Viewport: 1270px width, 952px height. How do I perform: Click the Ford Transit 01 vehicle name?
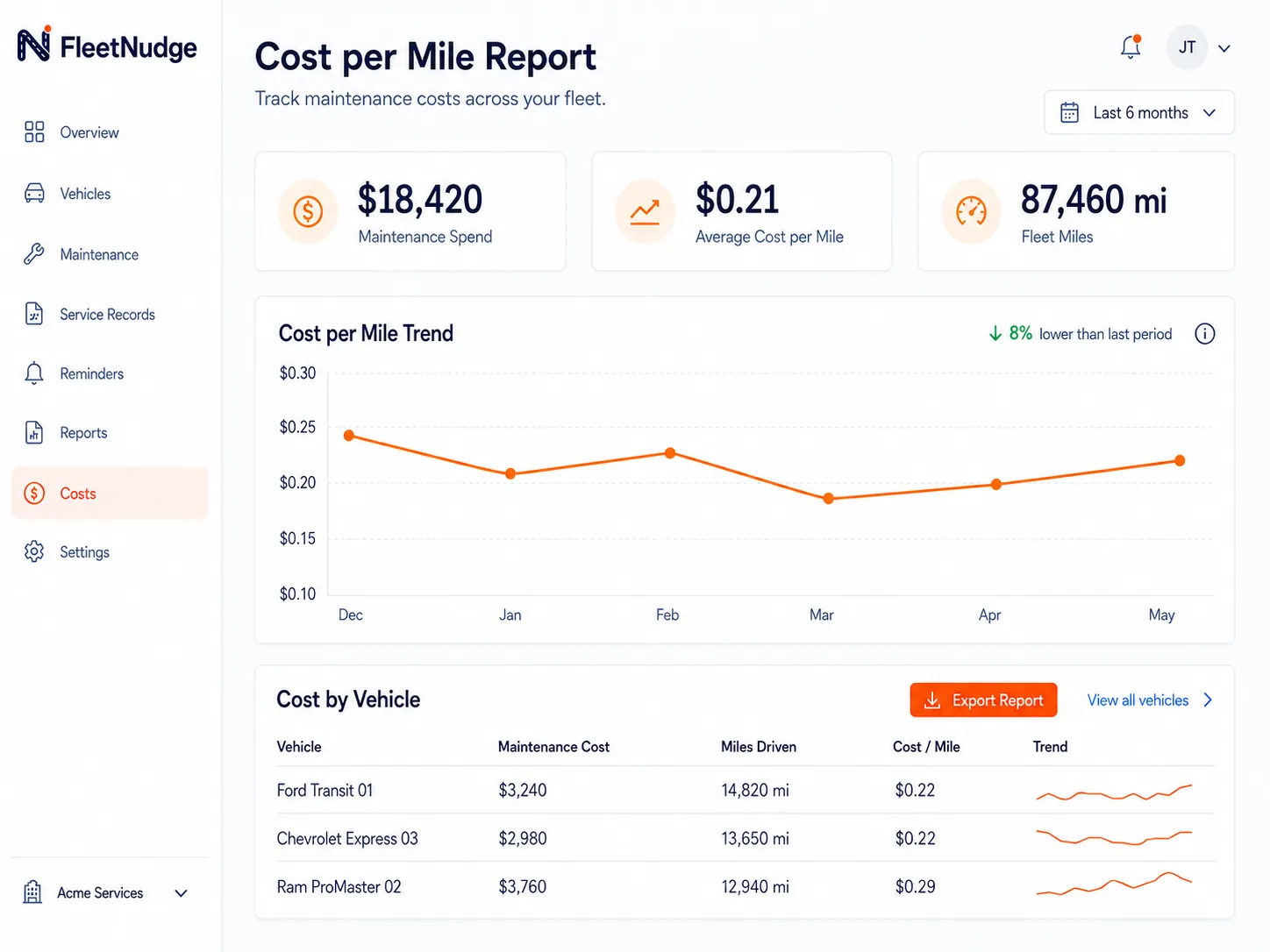pyautogui.click(x=325, y=791)
